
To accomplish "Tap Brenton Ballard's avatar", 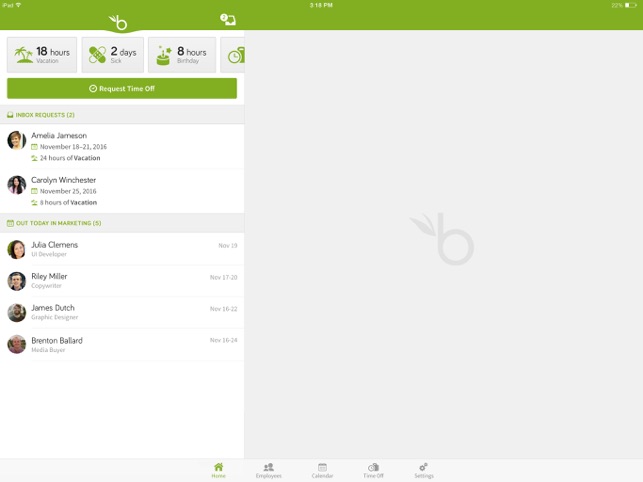I will coord(17,345).
